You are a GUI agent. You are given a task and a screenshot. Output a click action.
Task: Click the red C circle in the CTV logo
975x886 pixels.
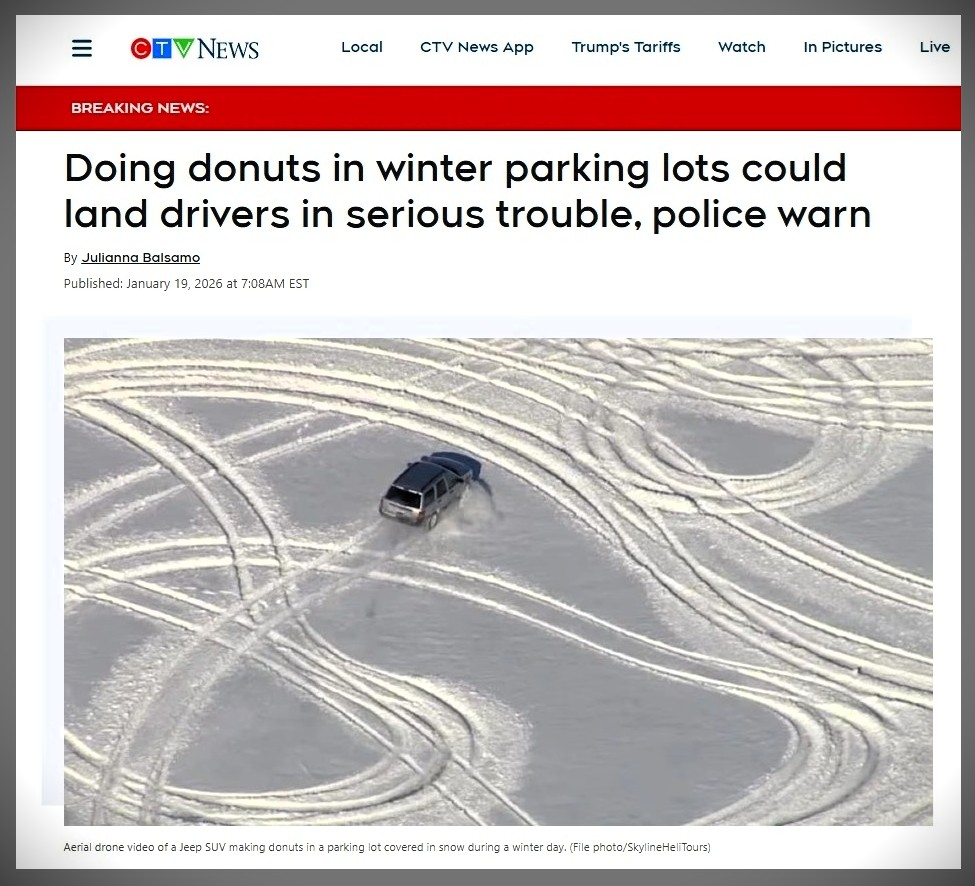point(141,48)
